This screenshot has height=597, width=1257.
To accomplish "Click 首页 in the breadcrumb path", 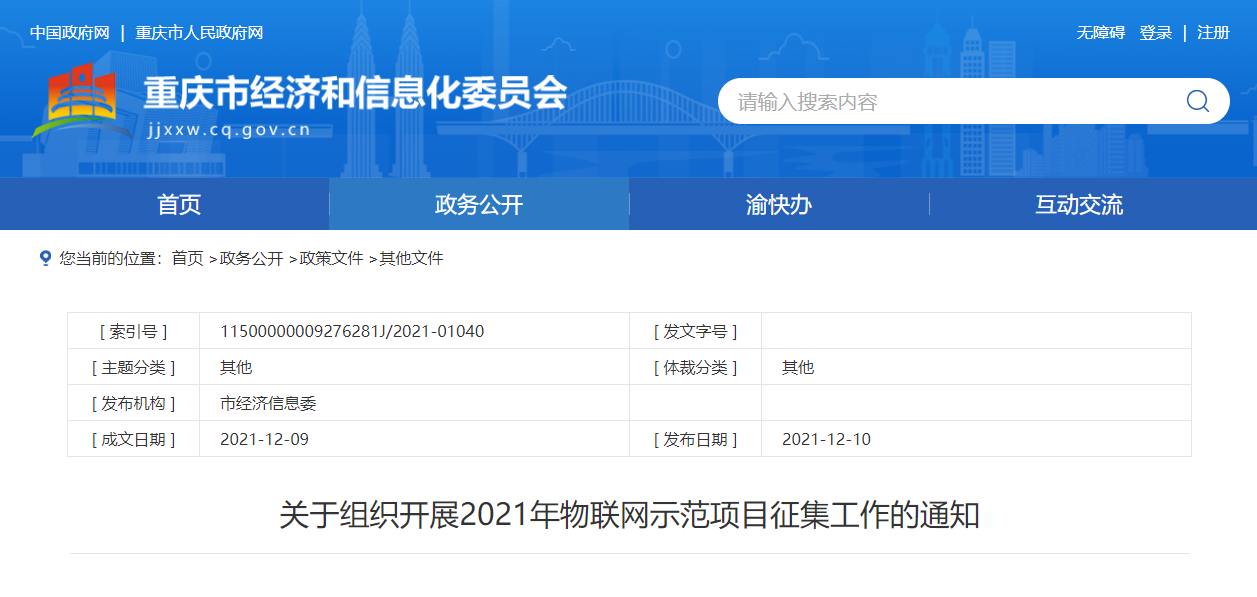I will click(187, 259).
